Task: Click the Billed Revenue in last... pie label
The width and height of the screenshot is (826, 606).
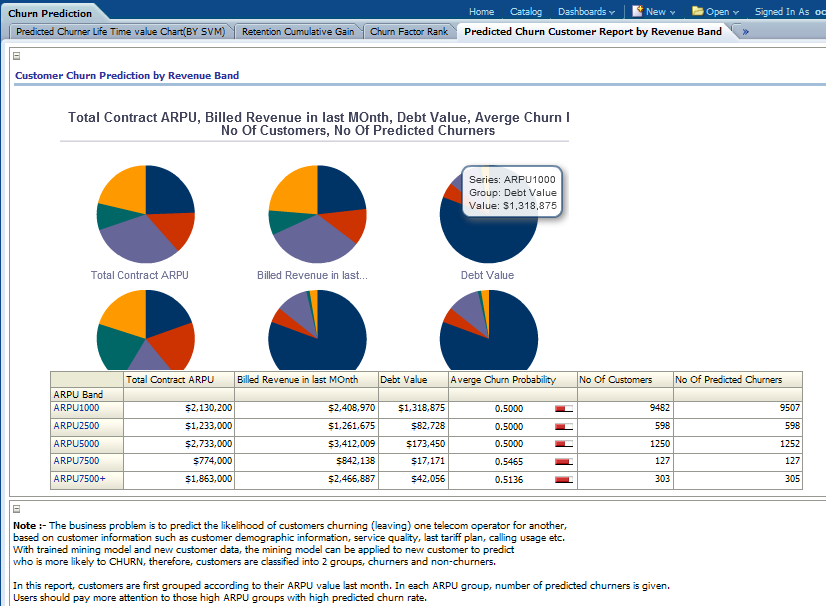Action: 312,275
